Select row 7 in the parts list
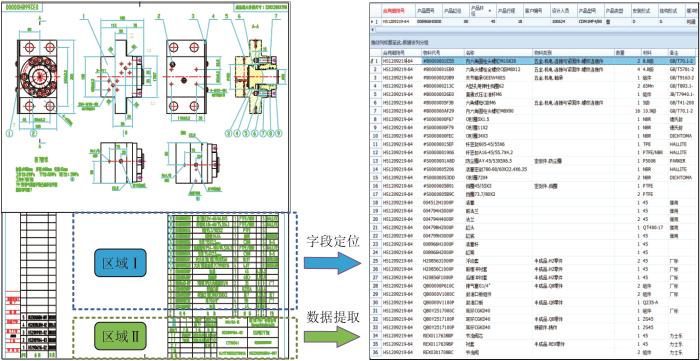The height and width of the screenshot is (361, 700). (x=535, y=110)
